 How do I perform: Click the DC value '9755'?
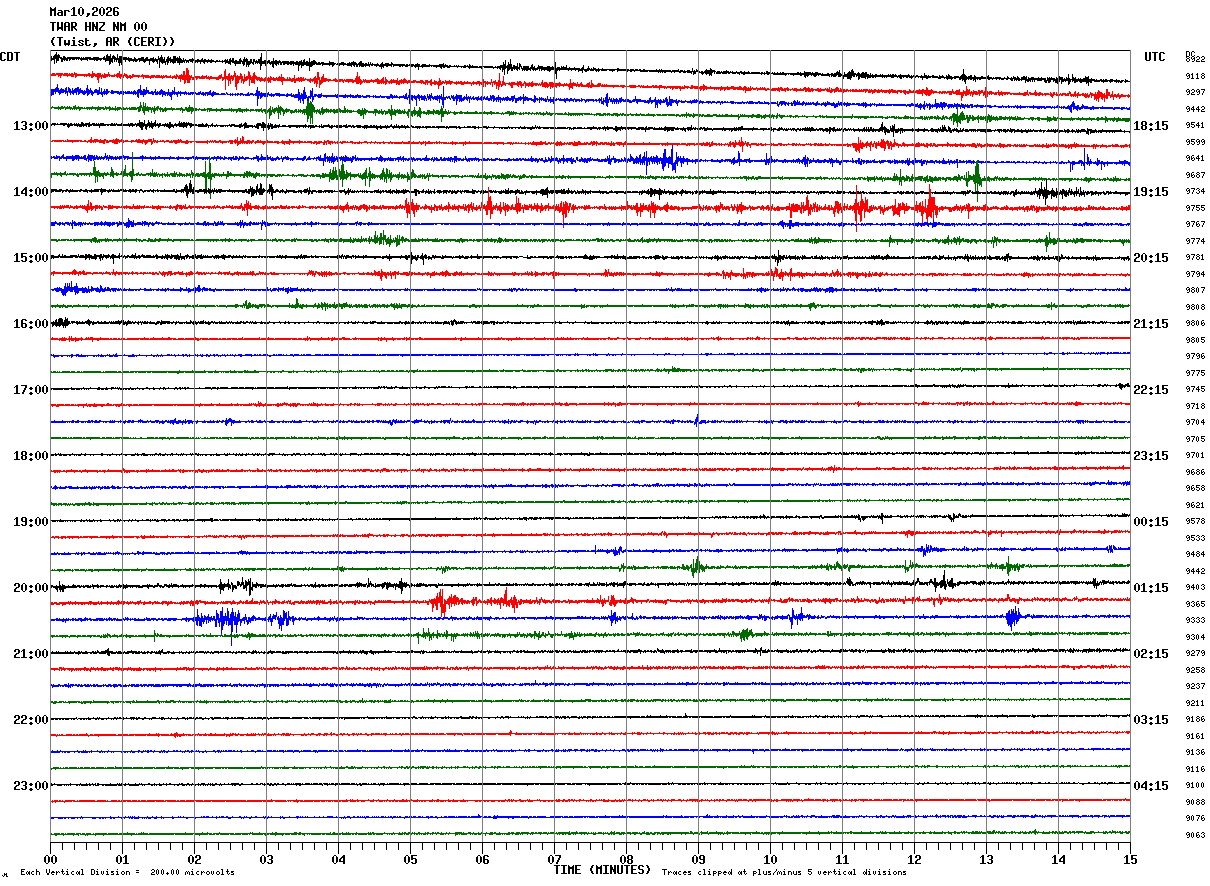[x=1195, y=208]
